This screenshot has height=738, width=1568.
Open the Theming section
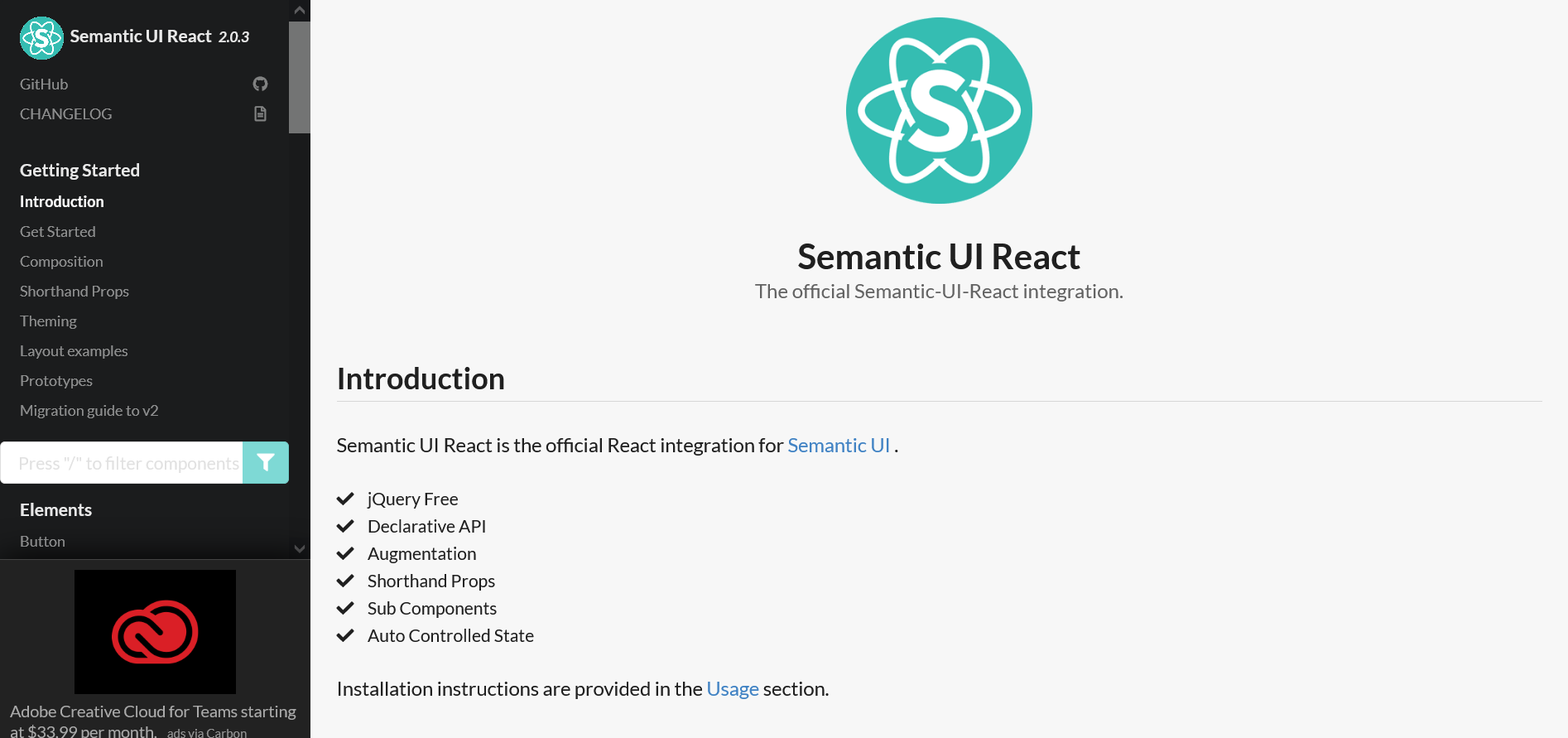tap(47, 321)
